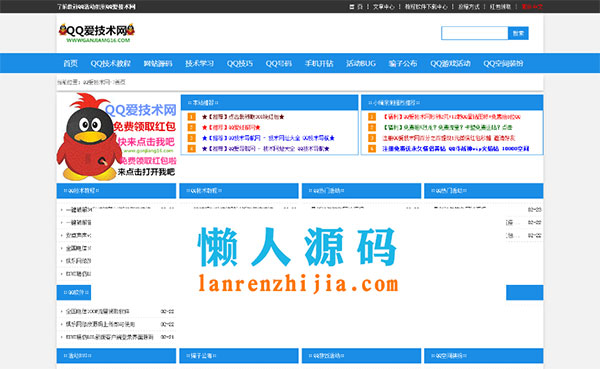Open item 3 技术网址大全 in 本站推荐
The image size is (600, 369).
click(268, 138)
